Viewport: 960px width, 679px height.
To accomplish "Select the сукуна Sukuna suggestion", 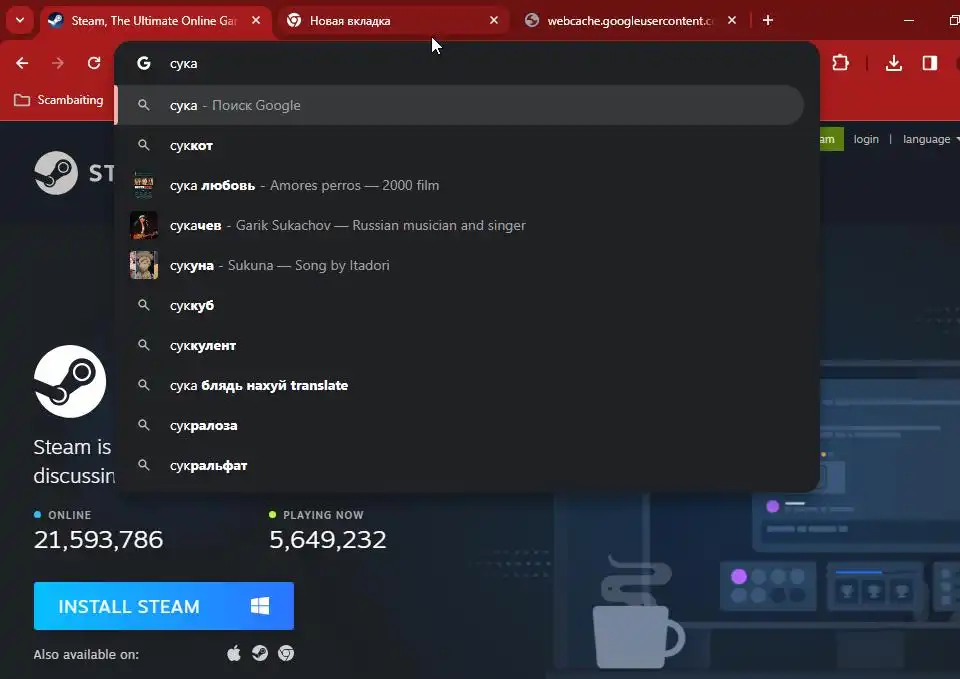I will (459, 265).
